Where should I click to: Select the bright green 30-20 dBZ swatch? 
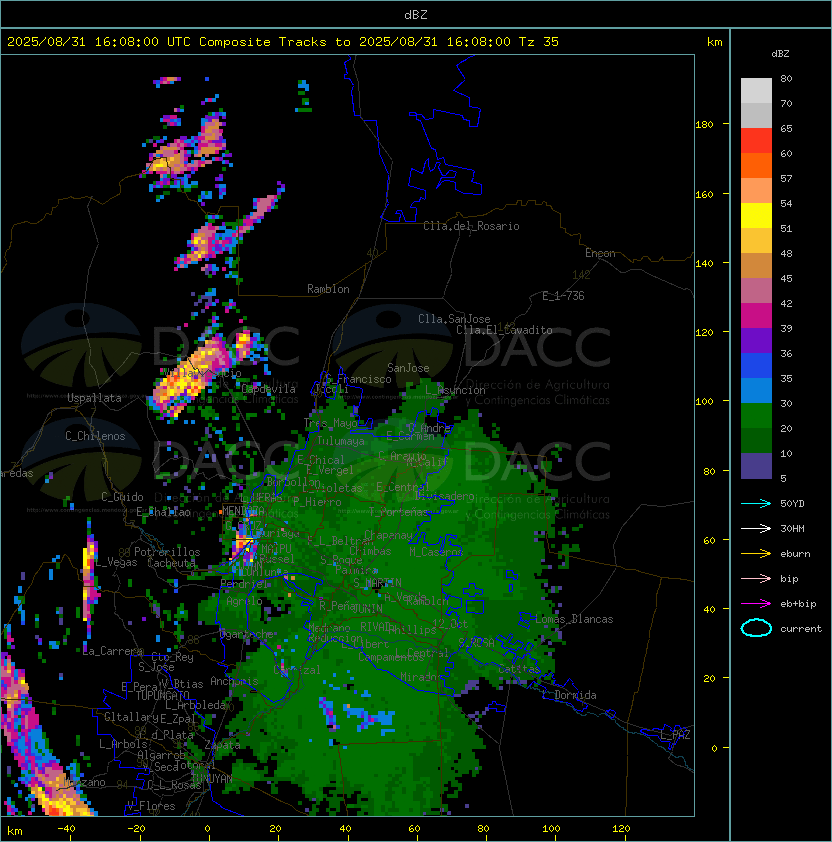click(x=756, y=416)
